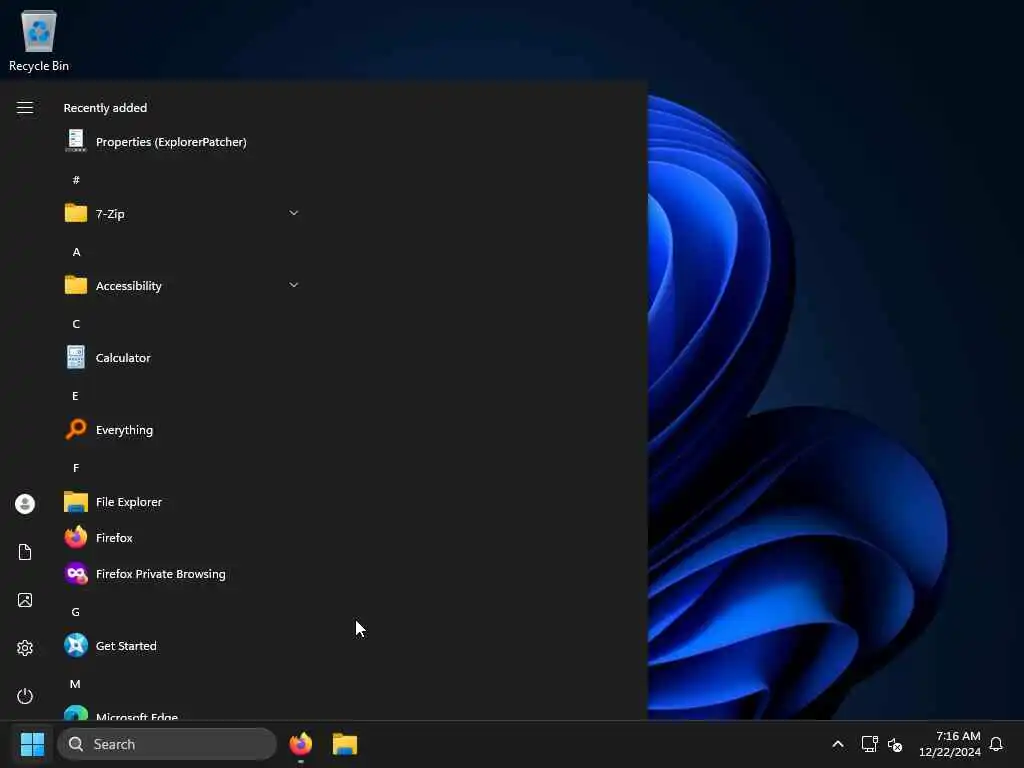Click the 'G' letter group header
The width and height of the screenshot is (1024, 768).
point(76,612)
